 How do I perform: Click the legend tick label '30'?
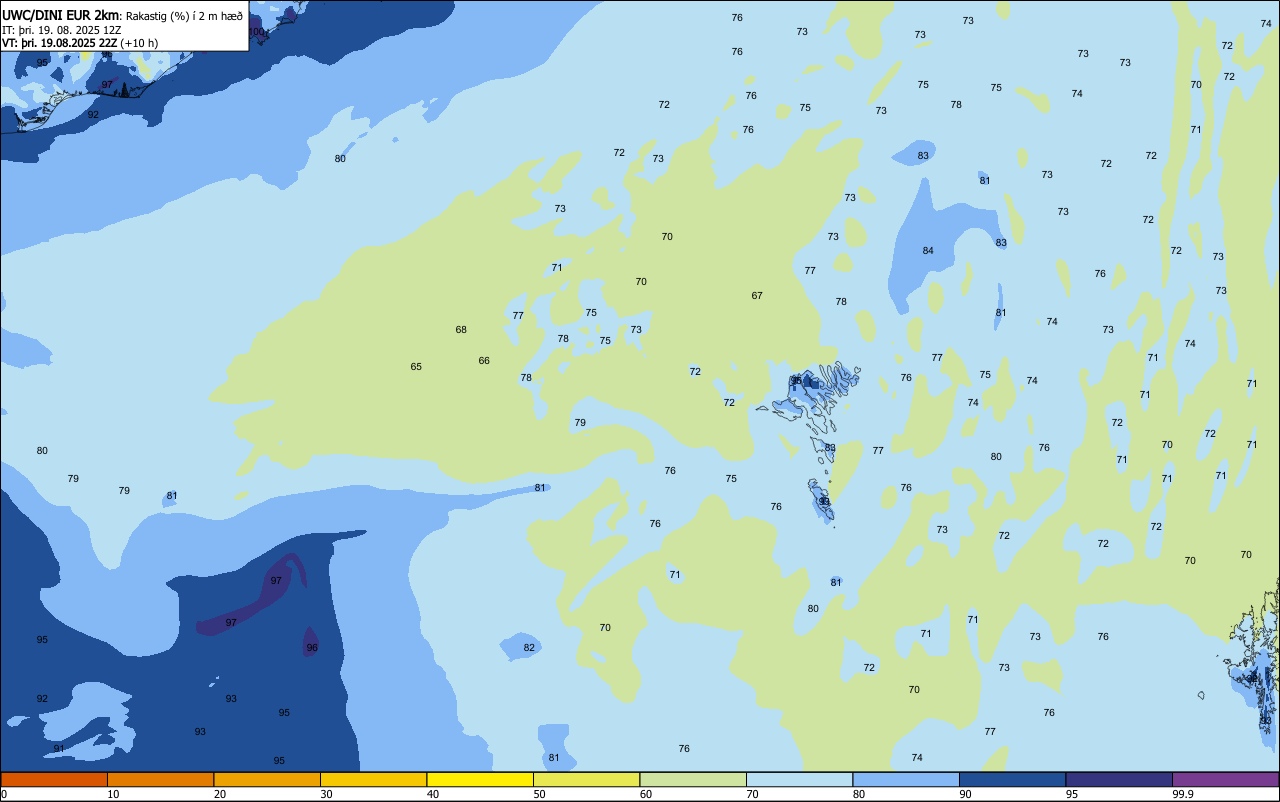tap(326, 794)
